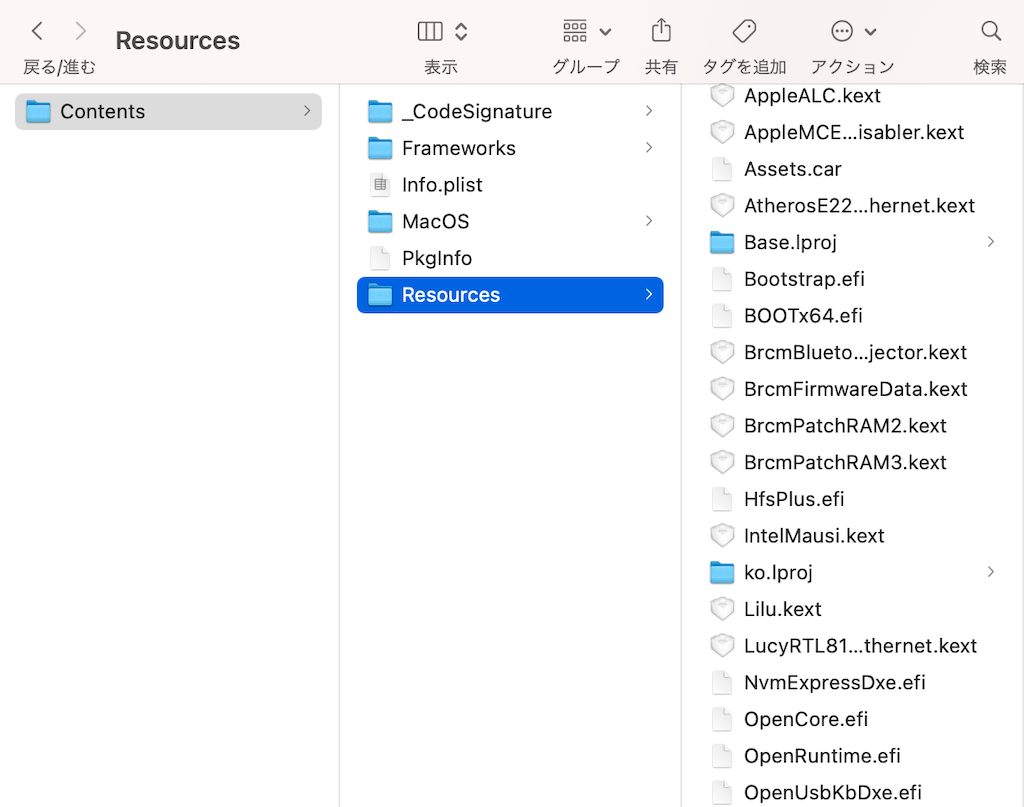This screenshot has width=1024, height=807.
Task: Click the Action ellipsis icon
Action: pyautogui.click(x=842, y=31)
